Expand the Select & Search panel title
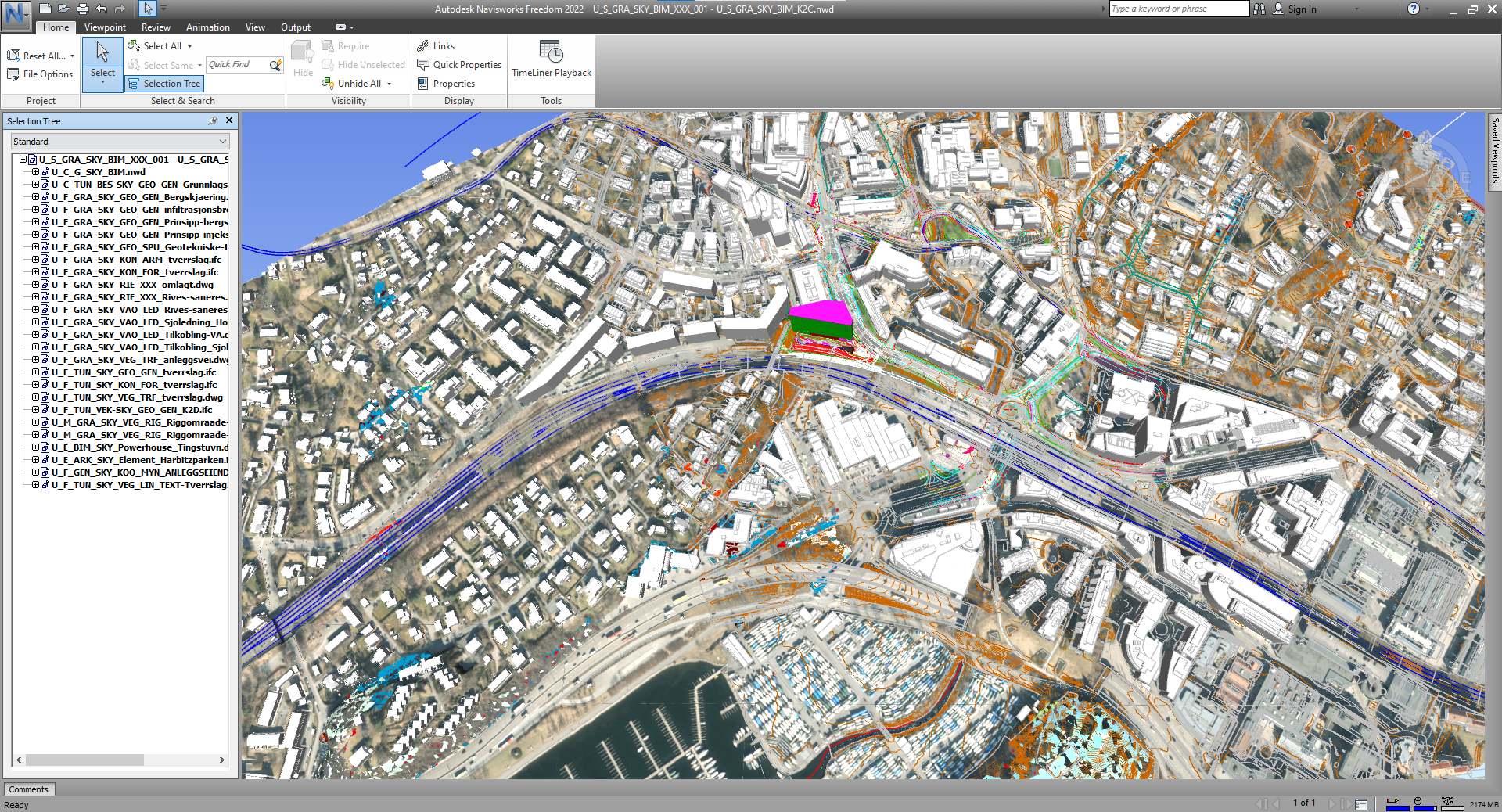 [182, 101]
